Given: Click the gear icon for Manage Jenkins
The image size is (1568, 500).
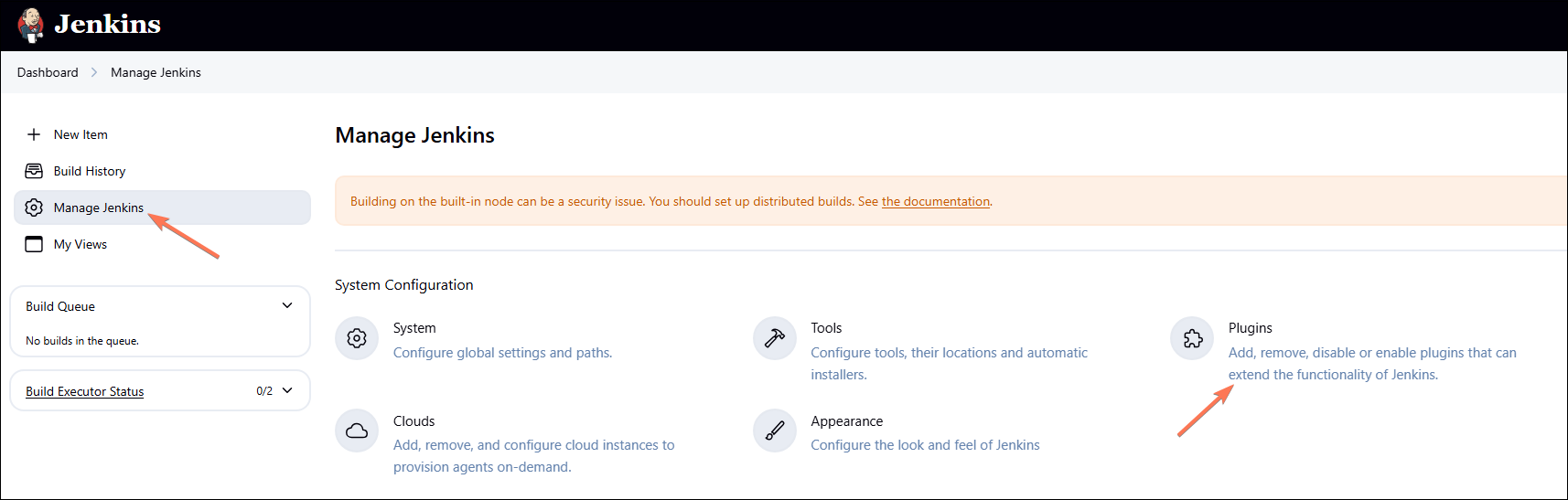Looking at the screenshot, I should tap(34, 207).
